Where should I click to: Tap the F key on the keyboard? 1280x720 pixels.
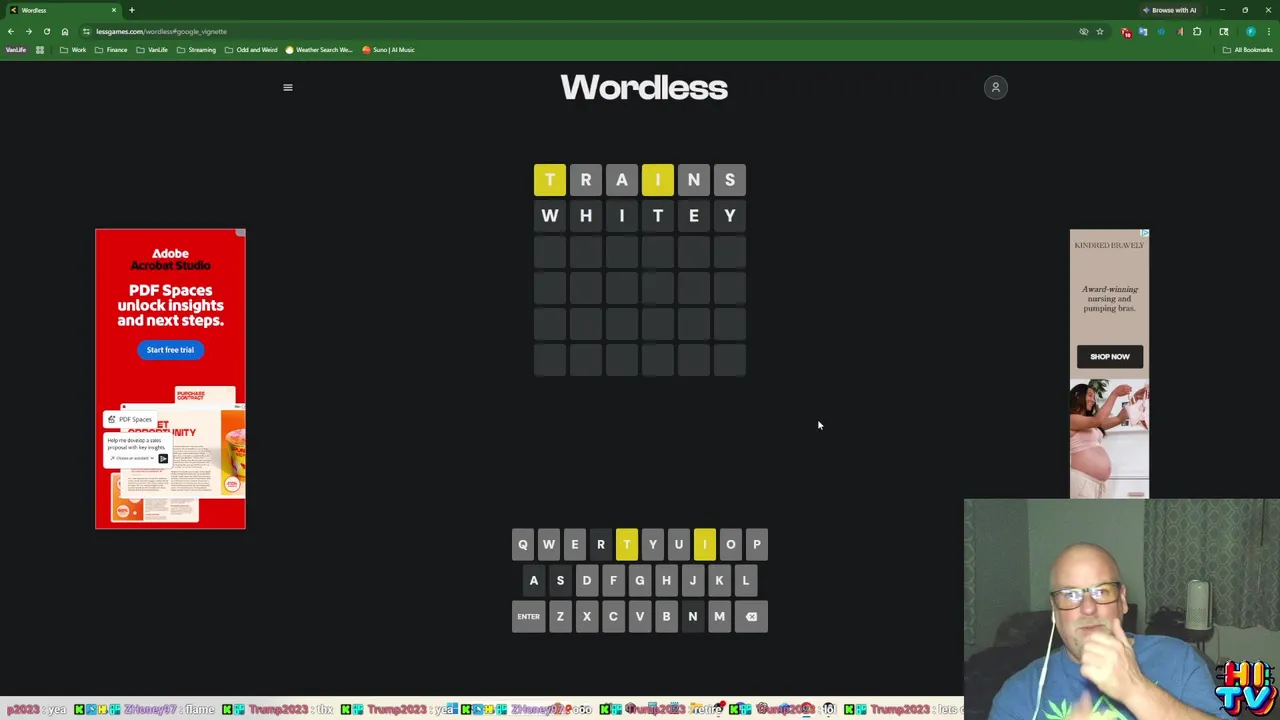coord(613,580)
